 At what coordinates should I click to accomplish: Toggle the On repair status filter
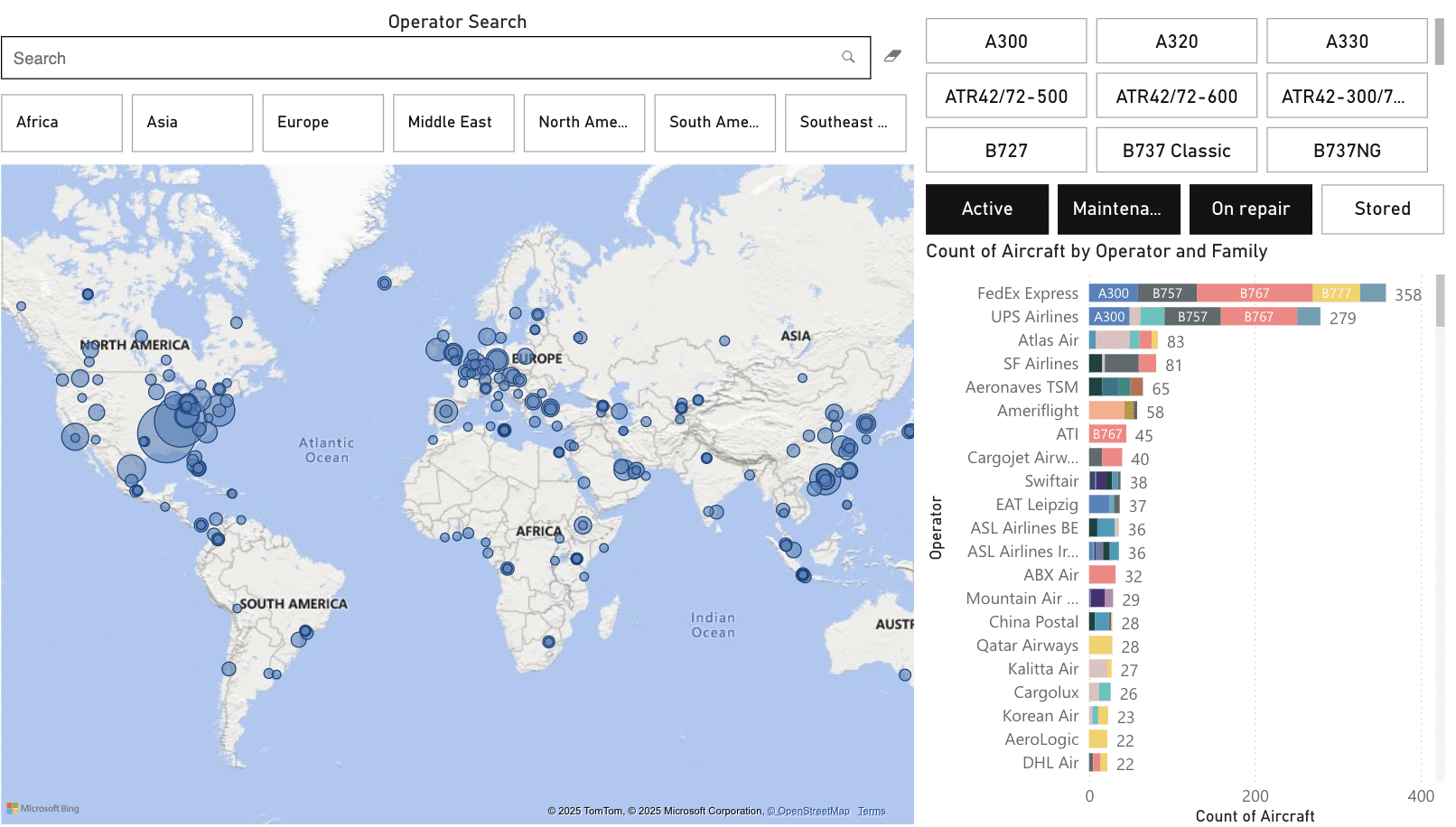point(1251,209)
